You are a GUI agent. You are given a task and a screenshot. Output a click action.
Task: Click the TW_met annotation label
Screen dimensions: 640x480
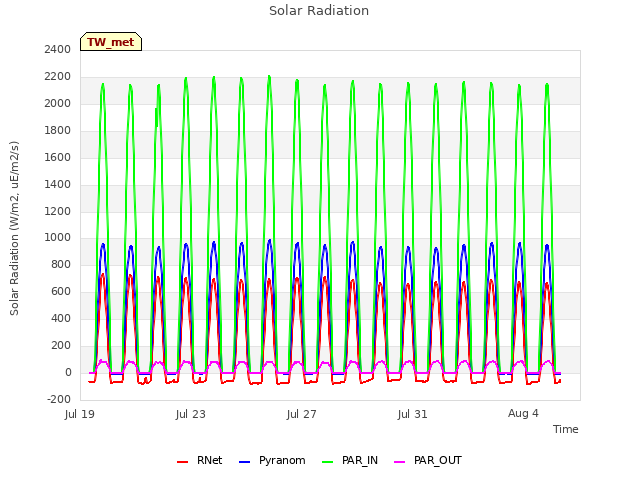[111, 42]
